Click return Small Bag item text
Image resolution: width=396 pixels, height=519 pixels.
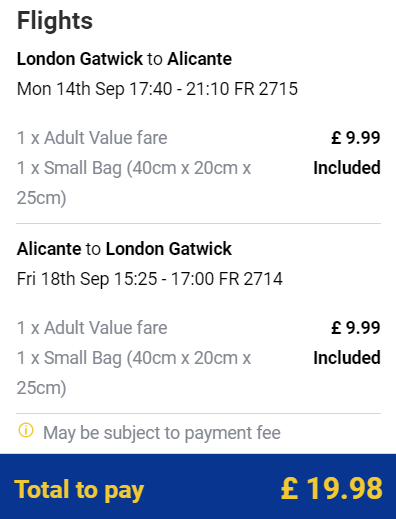click(134, 373)
